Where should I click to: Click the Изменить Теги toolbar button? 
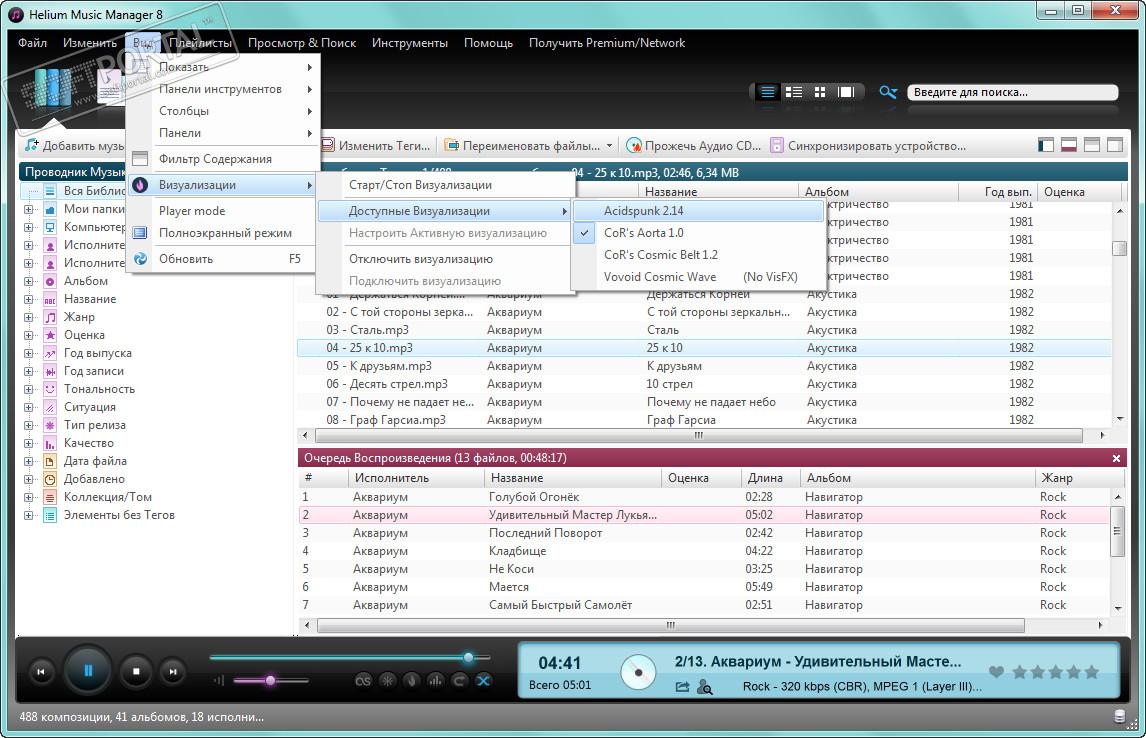click(377, 145)
